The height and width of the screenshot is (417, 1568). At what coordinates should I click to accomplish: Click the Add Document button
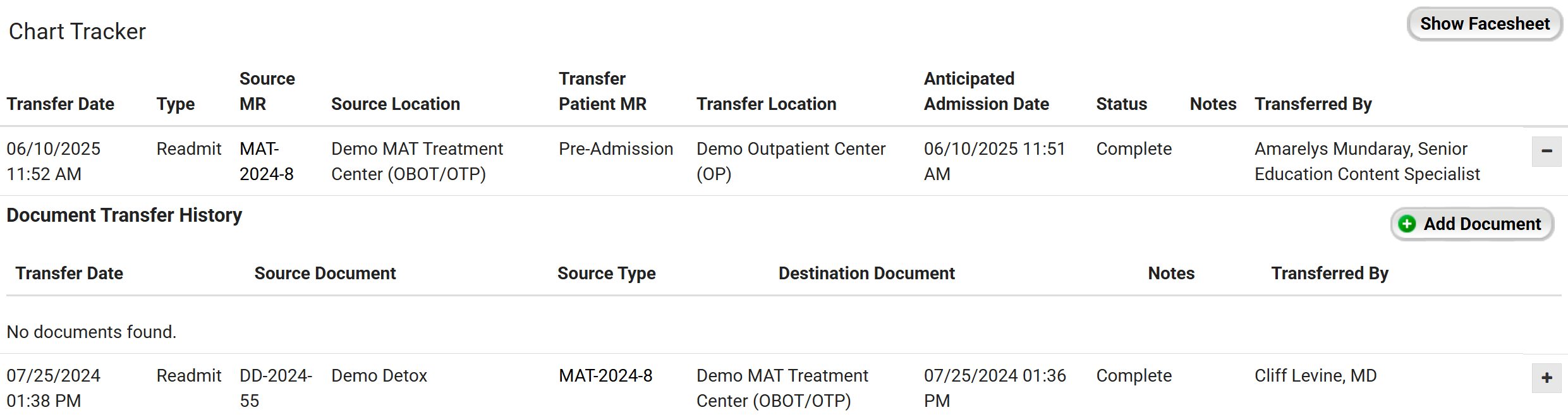[x=1472, y=224]
